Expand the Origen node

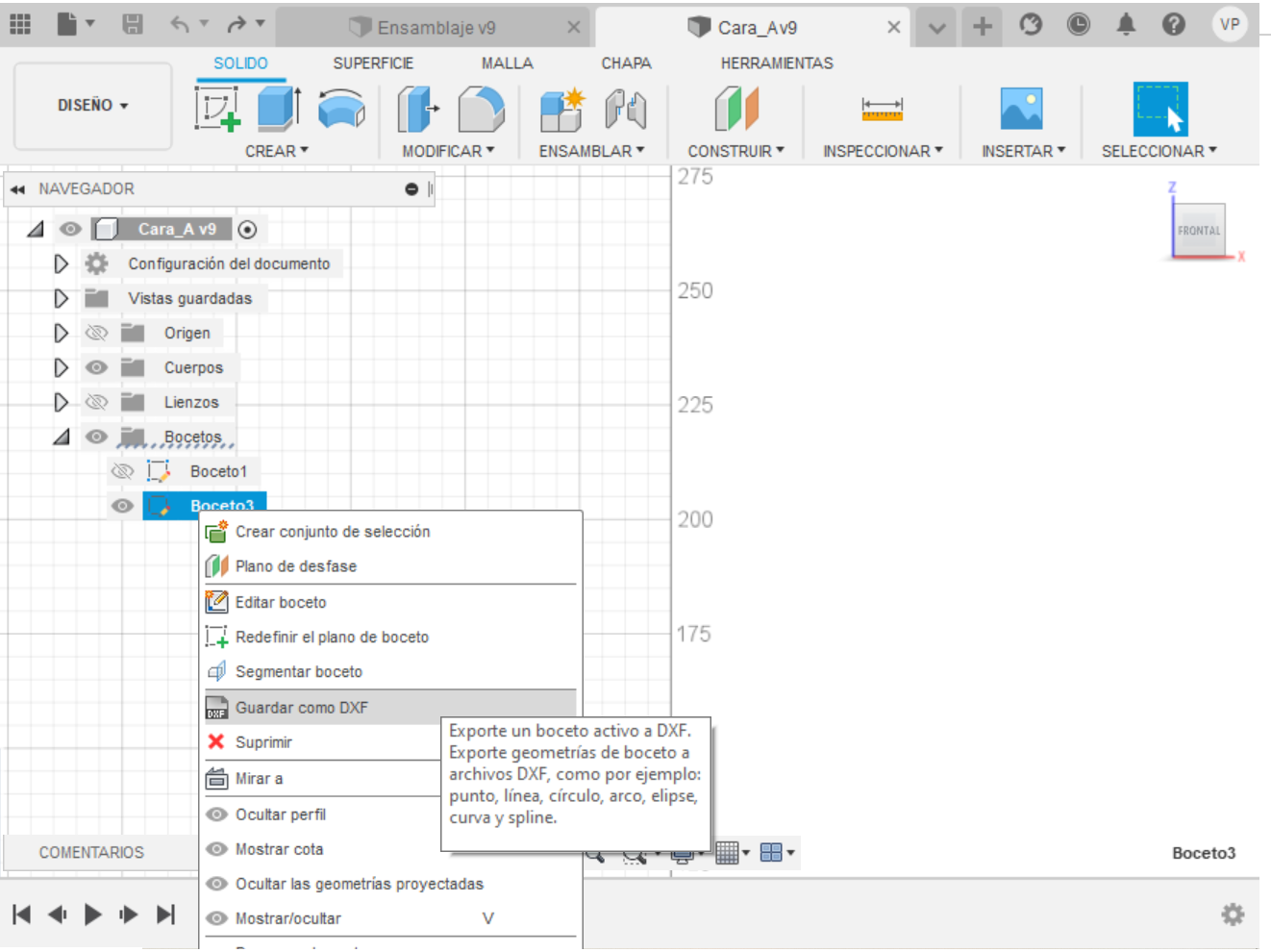(x=61, y=333)
